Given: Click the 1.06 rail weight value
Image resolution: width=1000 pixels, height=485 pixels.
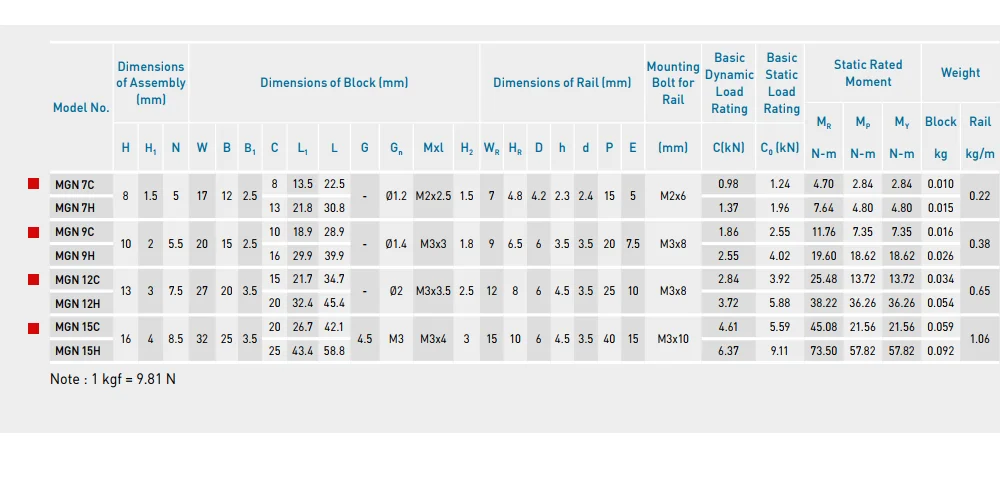Looking at the screenshot, I should pyautogui.click(x=980, y=339).
